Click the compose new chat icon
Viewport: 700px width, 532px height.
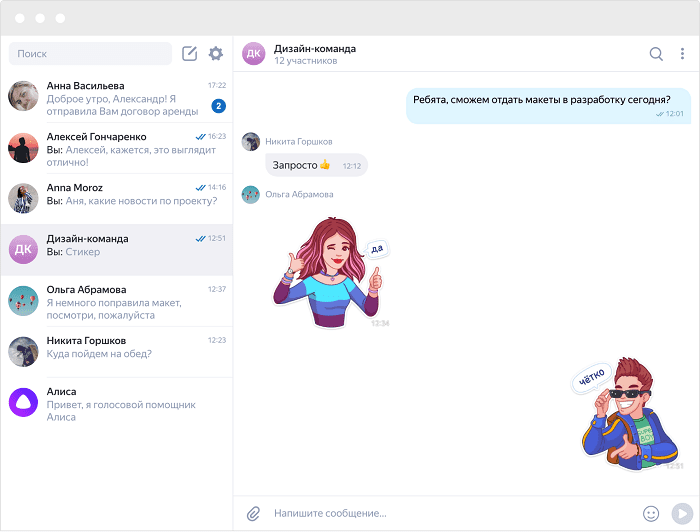tap(189, 54)
